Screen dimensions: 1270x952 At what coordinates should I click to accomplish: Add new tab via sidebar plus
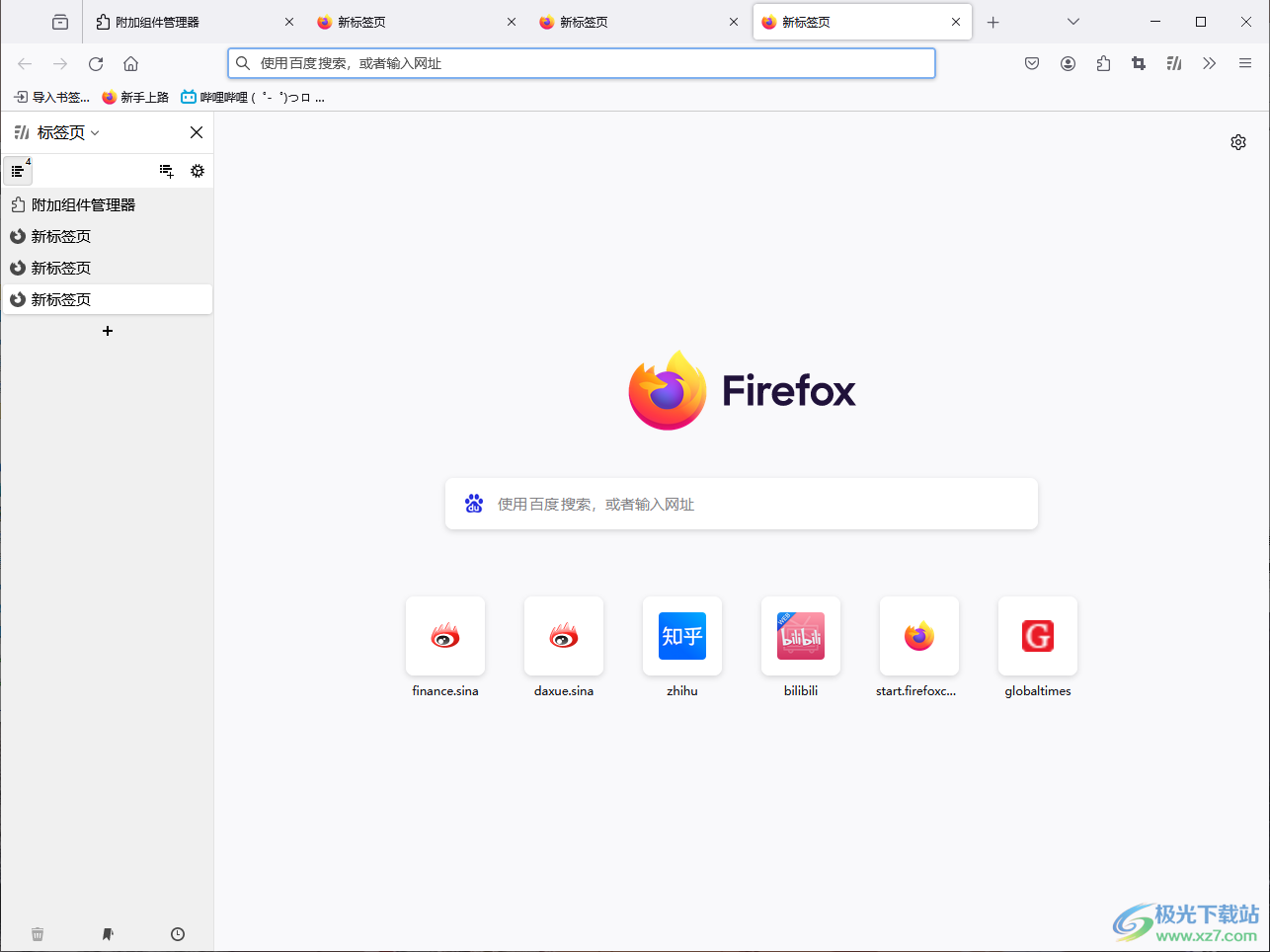tap(108, 331)
